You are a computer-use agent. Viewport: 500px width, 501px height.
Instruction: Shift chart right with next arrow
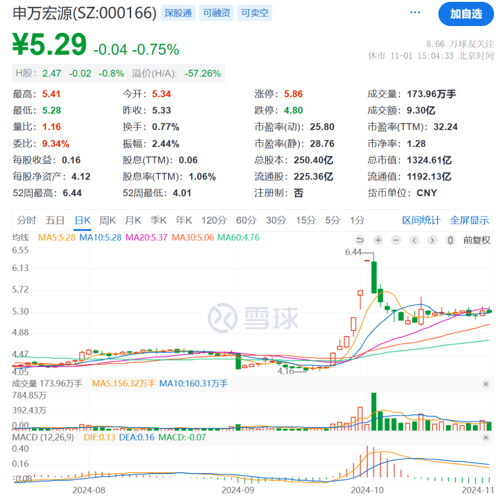click(432, 240)
